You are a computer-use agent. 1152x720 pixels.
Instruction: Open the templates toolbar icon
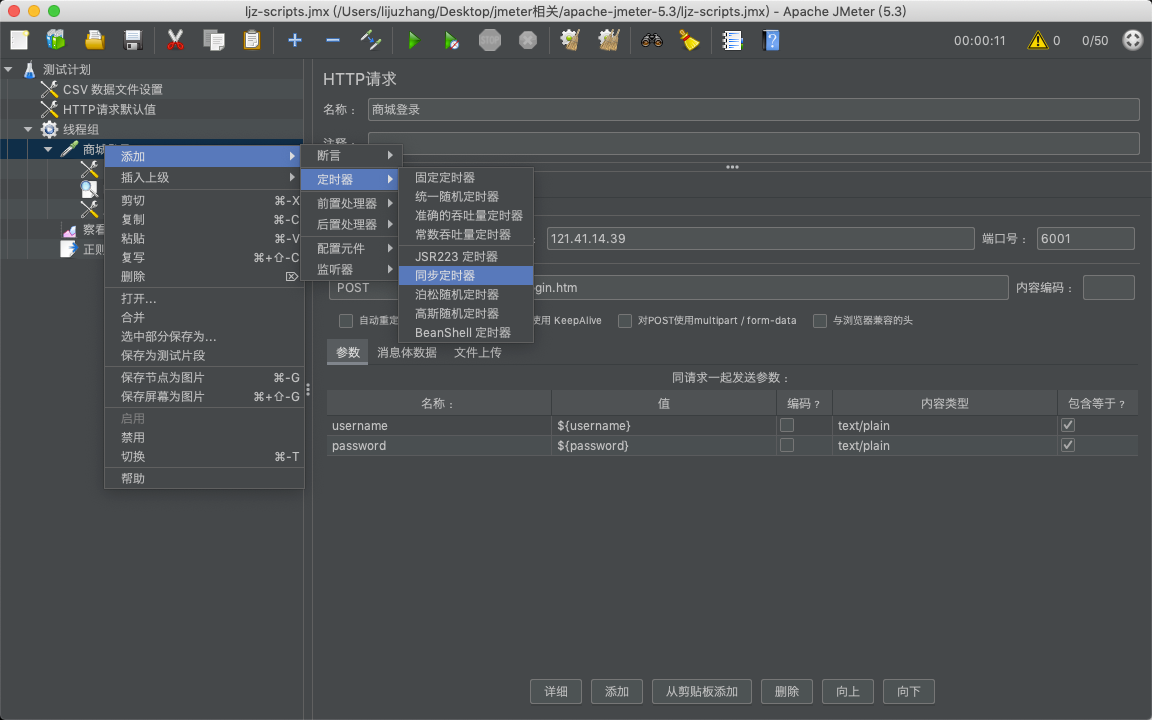coord(56,40)
